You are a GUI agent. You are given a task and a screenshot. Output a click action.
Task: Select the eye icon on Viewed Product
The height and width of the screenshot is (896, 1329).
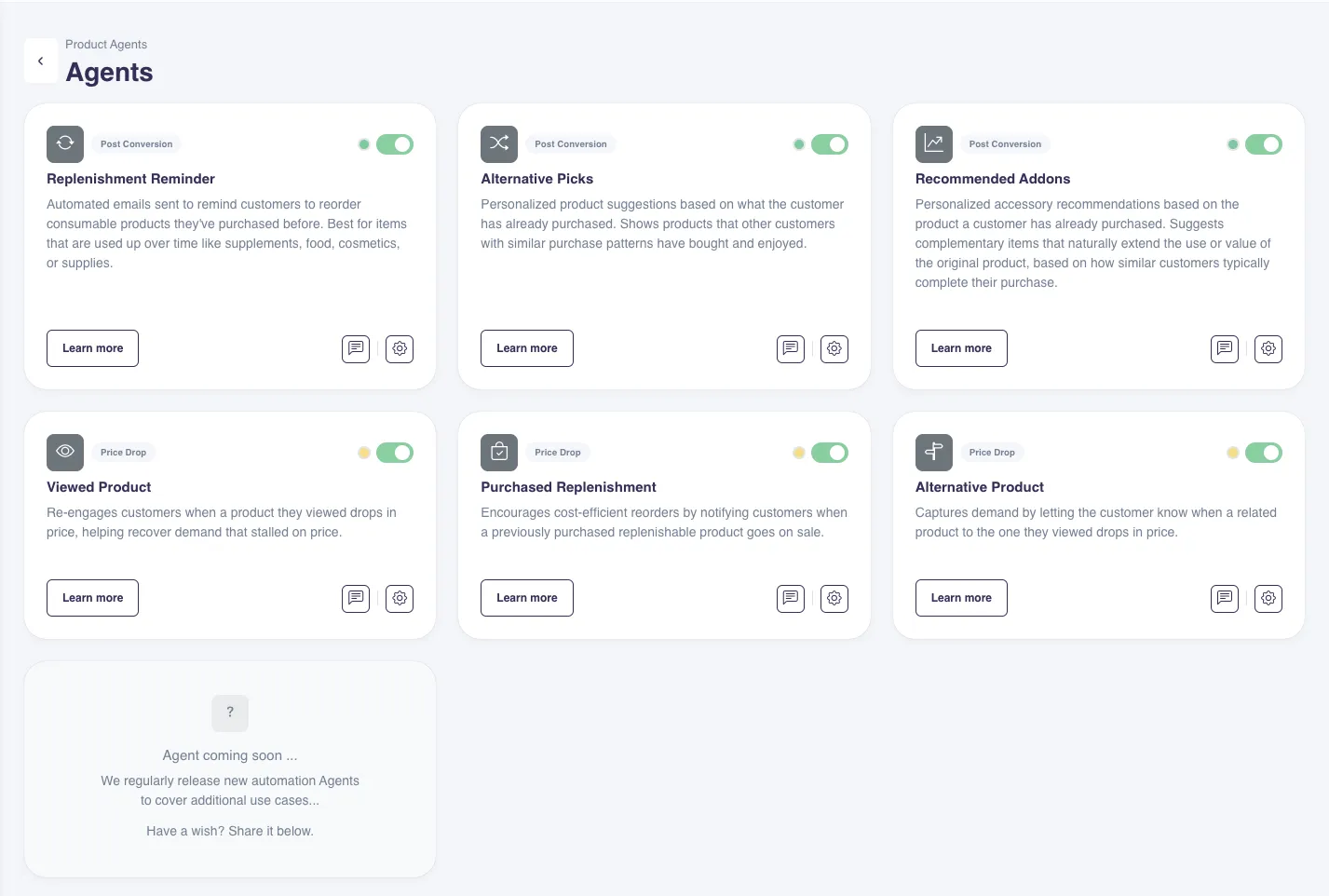click(64, 452)
